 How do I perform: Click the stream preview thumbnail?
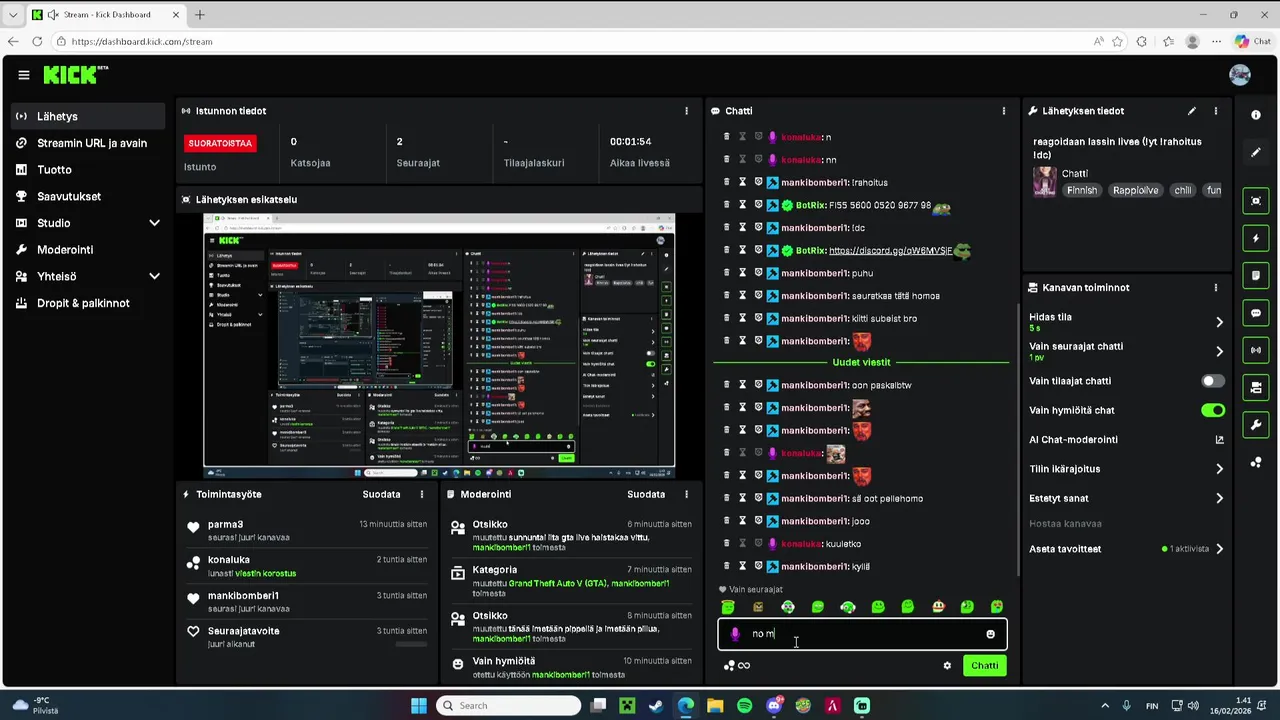pyautogui.click(x=439, y=346)
